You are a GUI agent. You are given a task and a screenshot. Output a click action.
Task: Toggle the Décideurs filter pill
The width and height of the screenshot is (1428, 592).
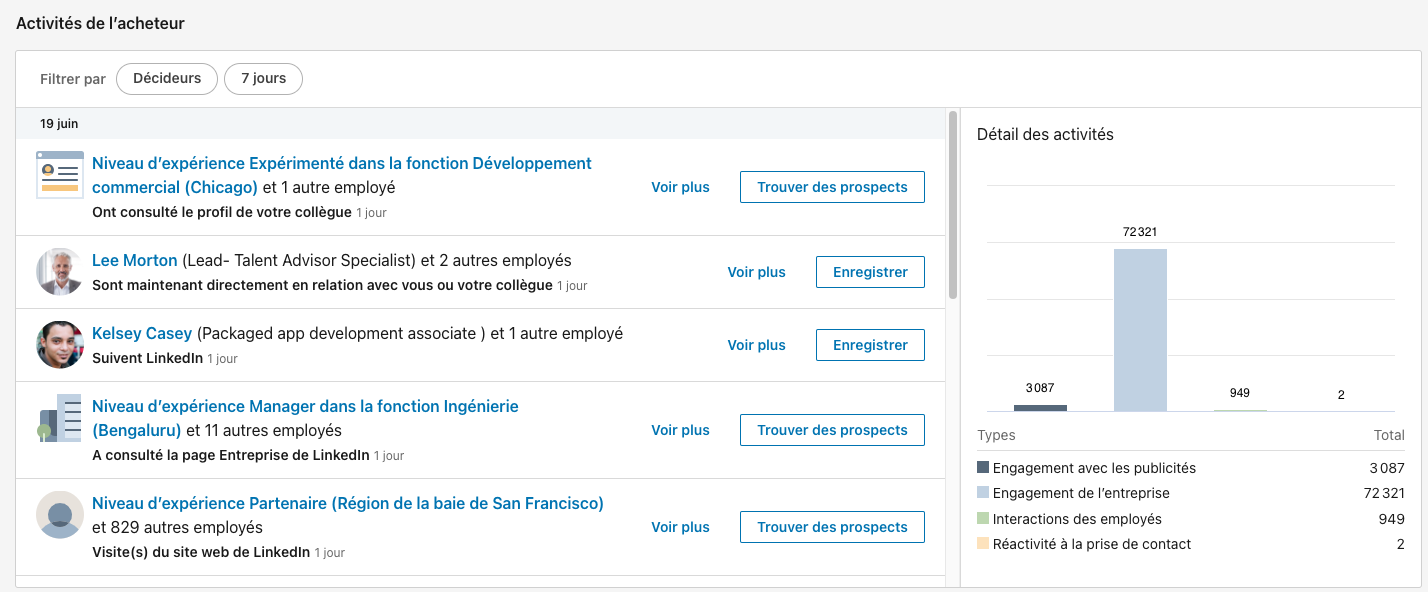[167, 79]
